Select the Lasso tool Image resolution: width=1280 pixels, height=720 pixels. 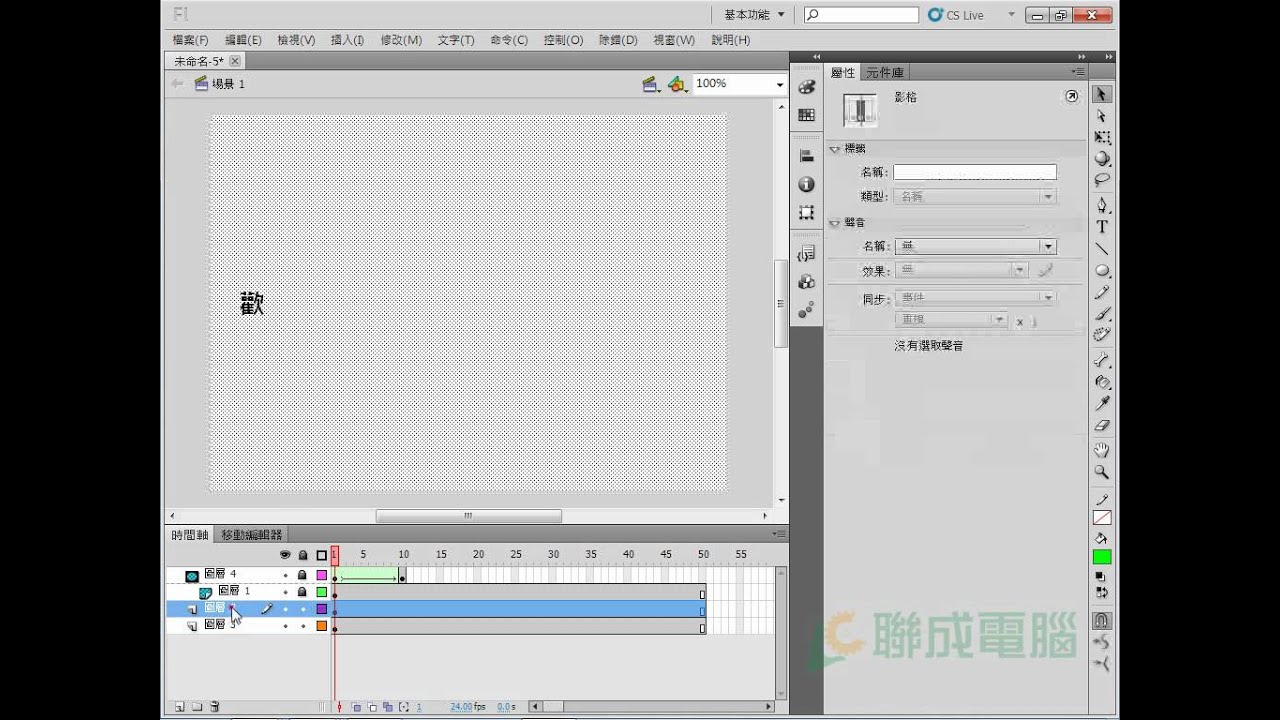1101,180
